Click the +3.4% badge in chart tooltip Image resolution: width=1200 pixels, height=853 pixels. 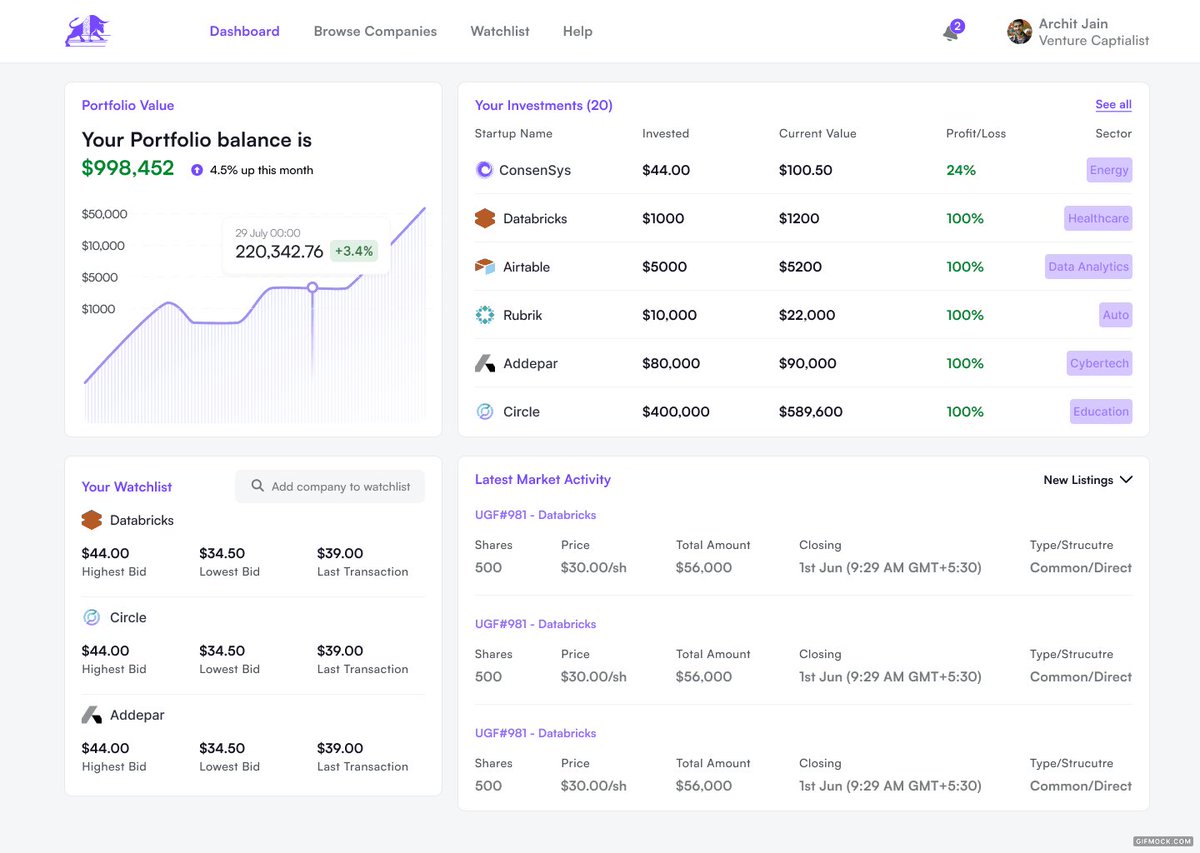tap(354, 252)
